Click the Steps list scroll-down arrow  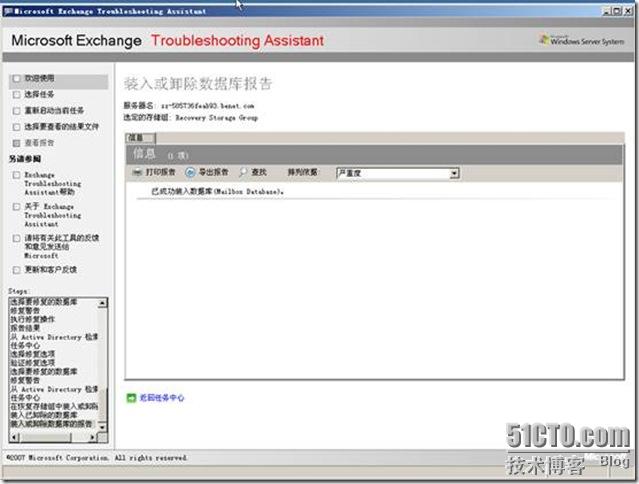[x=102, y=427]
